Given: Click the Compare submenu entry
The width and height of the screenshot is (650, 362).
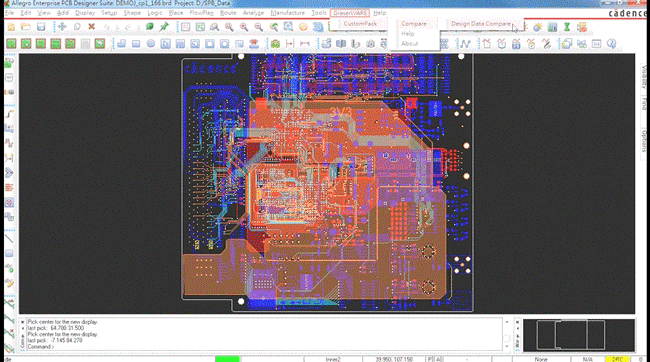Looking at the screenshot, I should pos(414,24).
